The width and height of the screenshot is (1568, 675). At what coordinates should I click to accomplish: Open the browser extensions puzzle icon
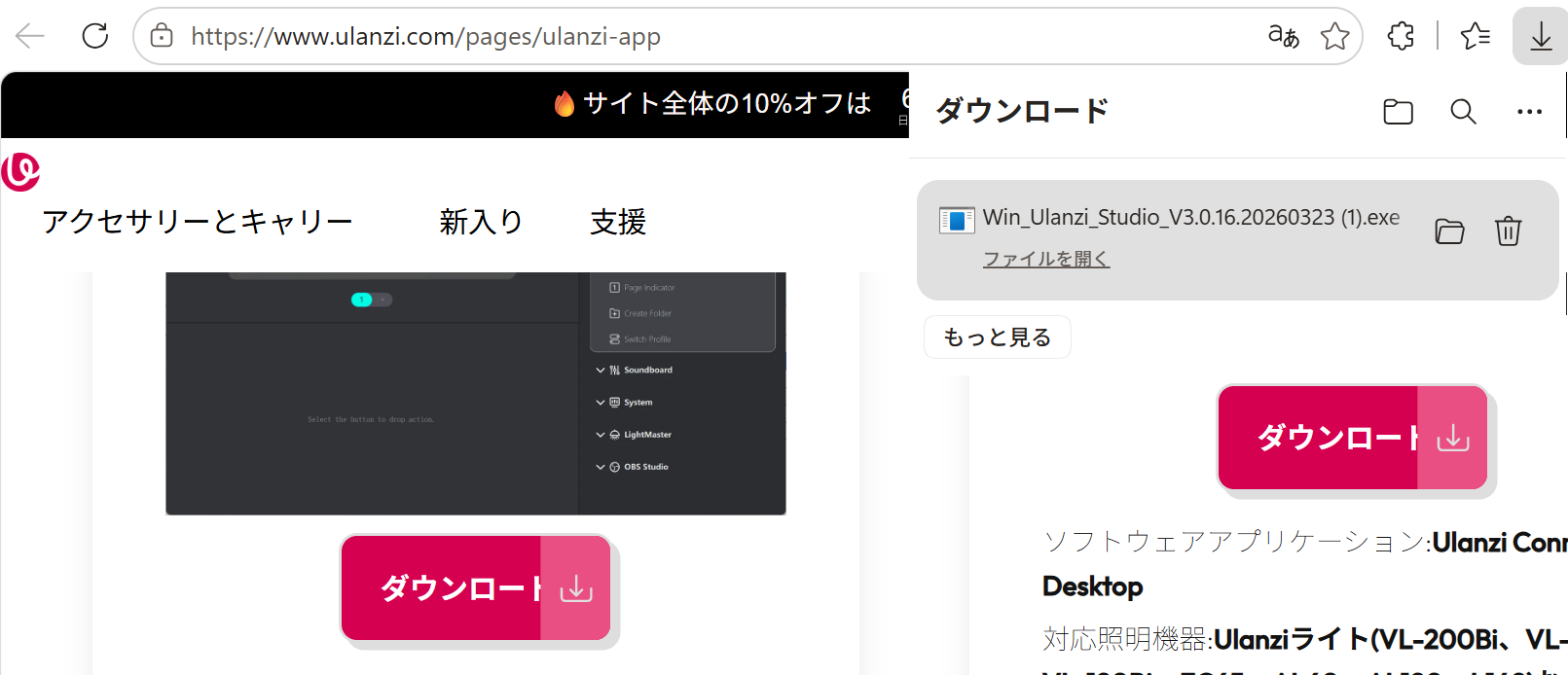click(x=1401, y=37)
